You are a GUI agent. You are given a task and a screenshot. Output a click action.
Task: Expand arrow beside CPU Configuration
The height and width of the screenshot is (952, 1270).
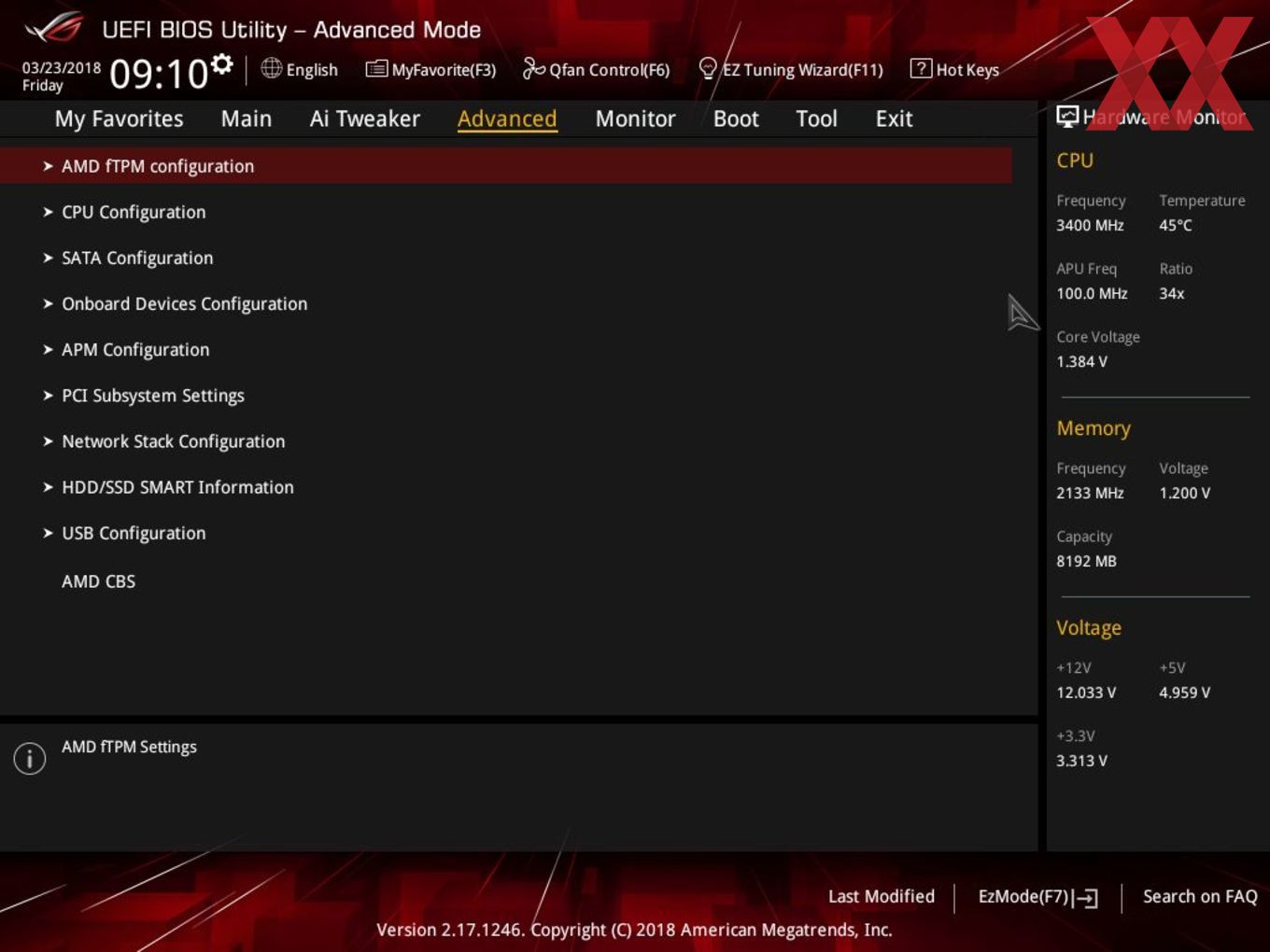click(48, 212)
